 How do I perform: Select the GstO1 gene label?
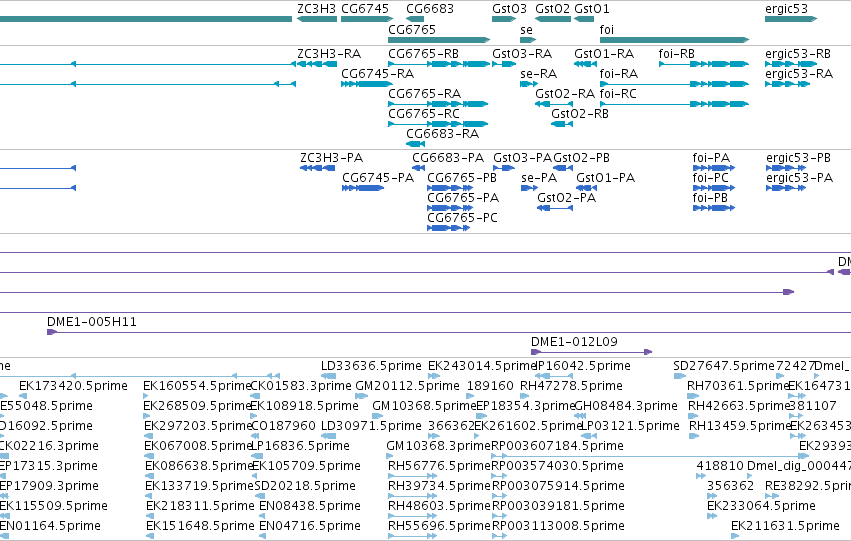(592, 9)
